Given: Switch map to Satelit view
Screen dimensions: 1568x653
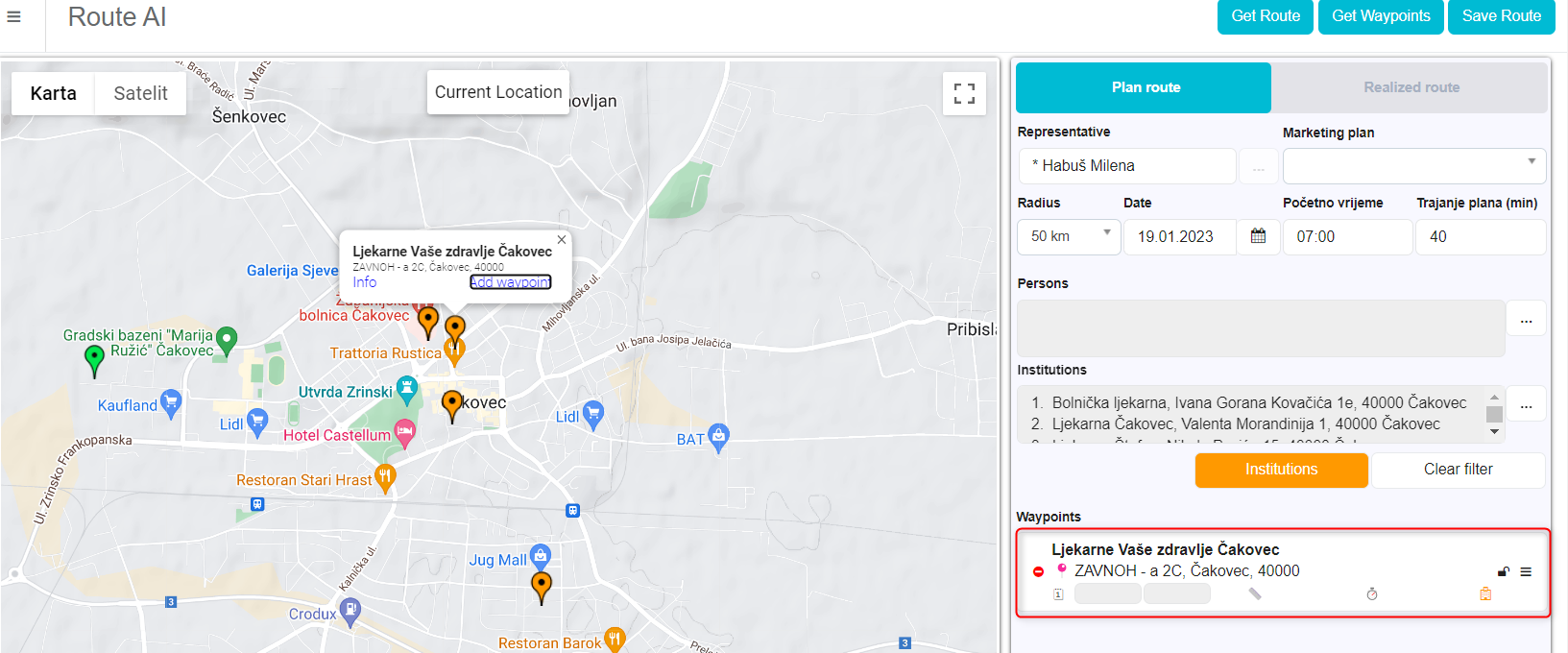Looking at the screenshot, I should 140,93.
